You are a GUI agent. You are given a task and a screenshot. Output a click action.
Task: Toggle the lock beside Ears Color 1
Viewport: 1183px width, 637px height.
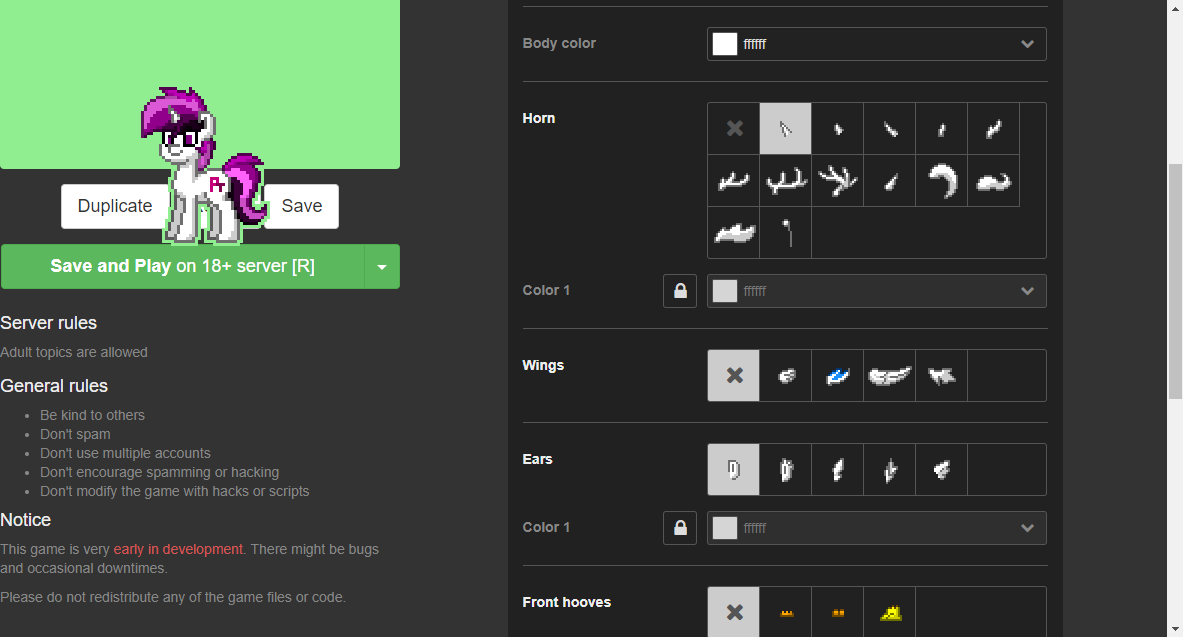680,528
